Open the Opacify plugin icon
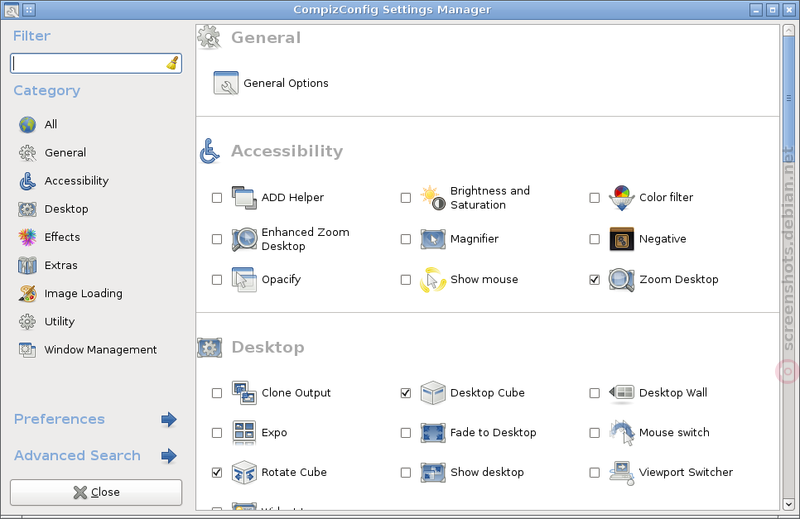The image size is (800, 519). click(x=244, y=280)
